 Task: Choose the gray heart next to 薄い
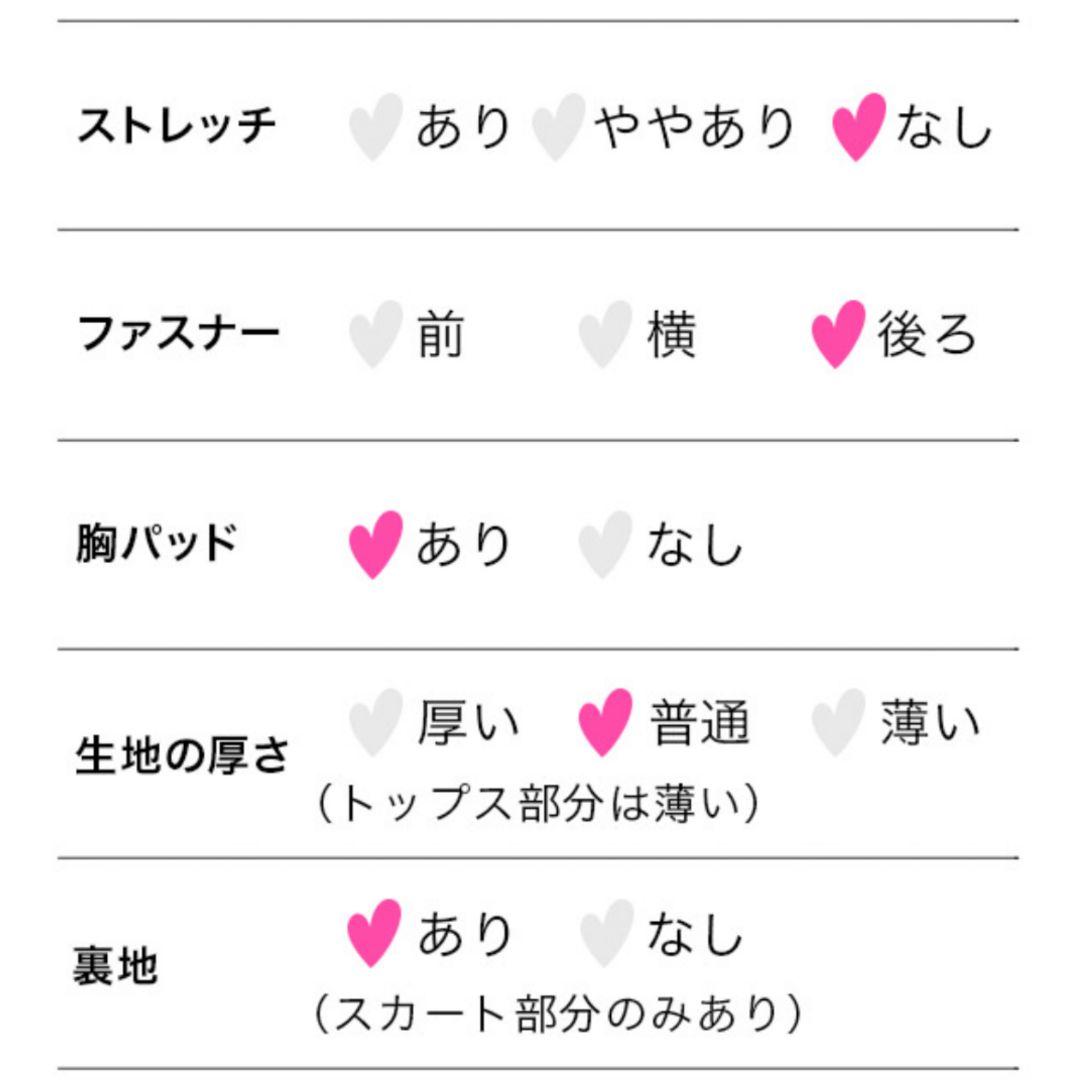[838, 723]
